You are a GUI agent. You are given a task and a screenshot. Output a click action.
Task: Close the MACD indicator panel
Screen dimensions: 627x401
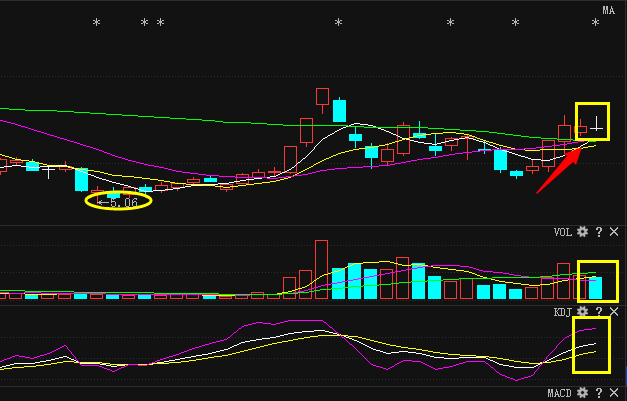[x=613, y=394]
